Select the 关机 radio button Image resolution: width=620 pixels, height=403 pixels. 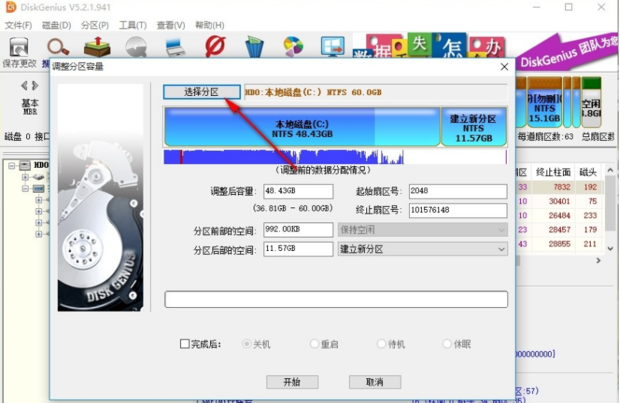(x=247, y=344)
